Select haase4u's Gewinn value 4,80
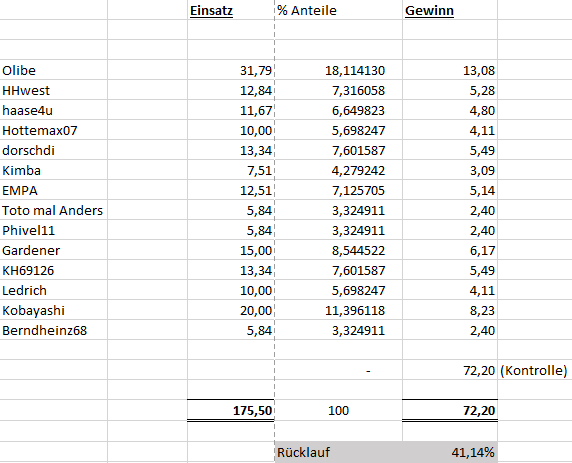The height and width of the screenshot is (463, 572). coord(450,110)
